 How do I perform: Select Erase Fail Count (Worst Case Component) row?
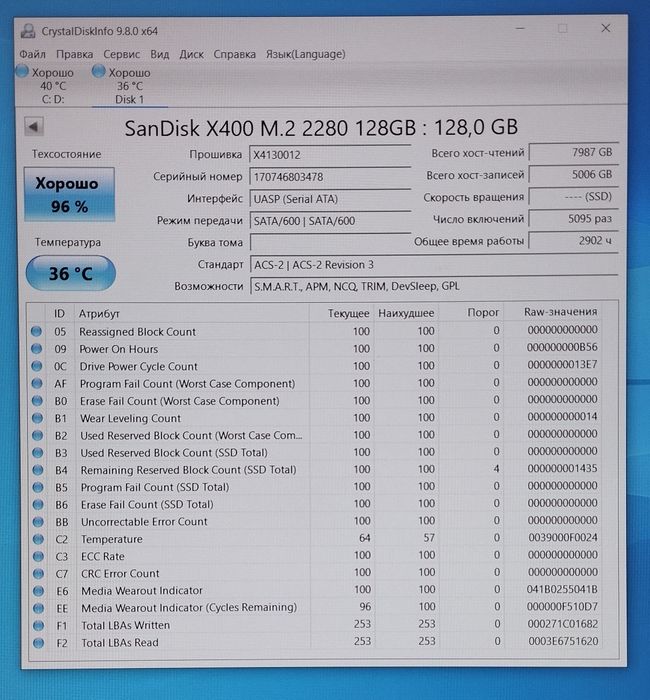point(315,401)
